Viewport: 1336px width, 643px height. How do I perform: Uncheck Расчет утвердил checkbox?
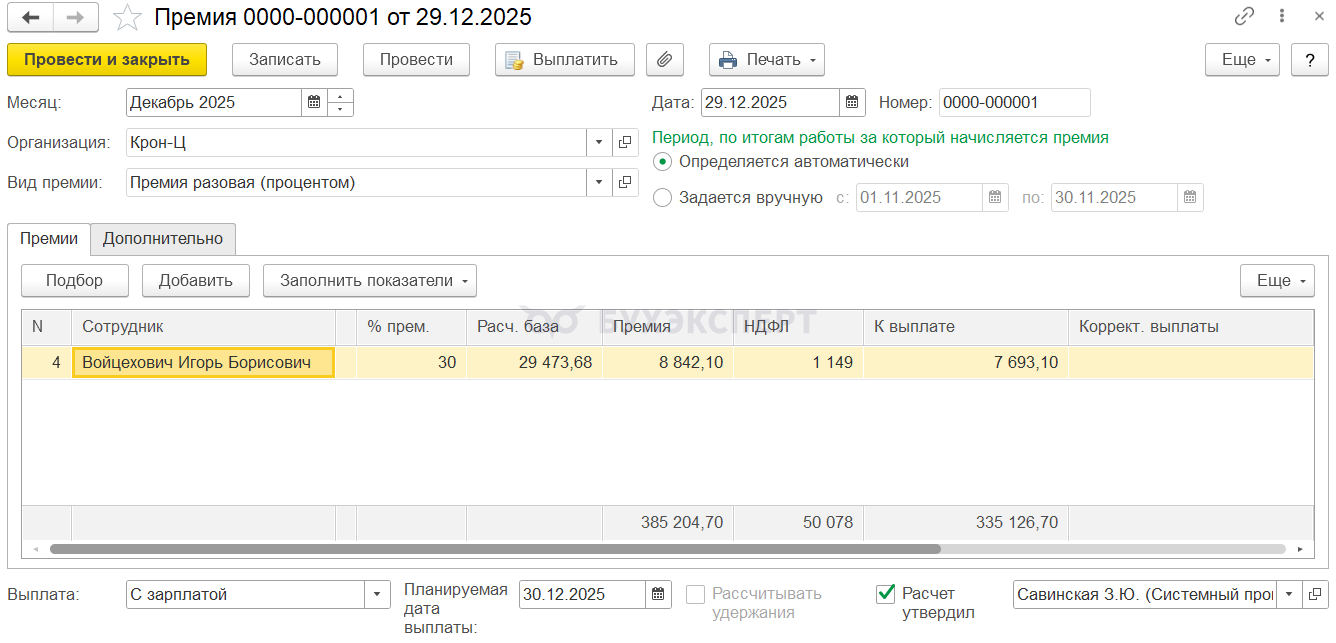(885, 594)
